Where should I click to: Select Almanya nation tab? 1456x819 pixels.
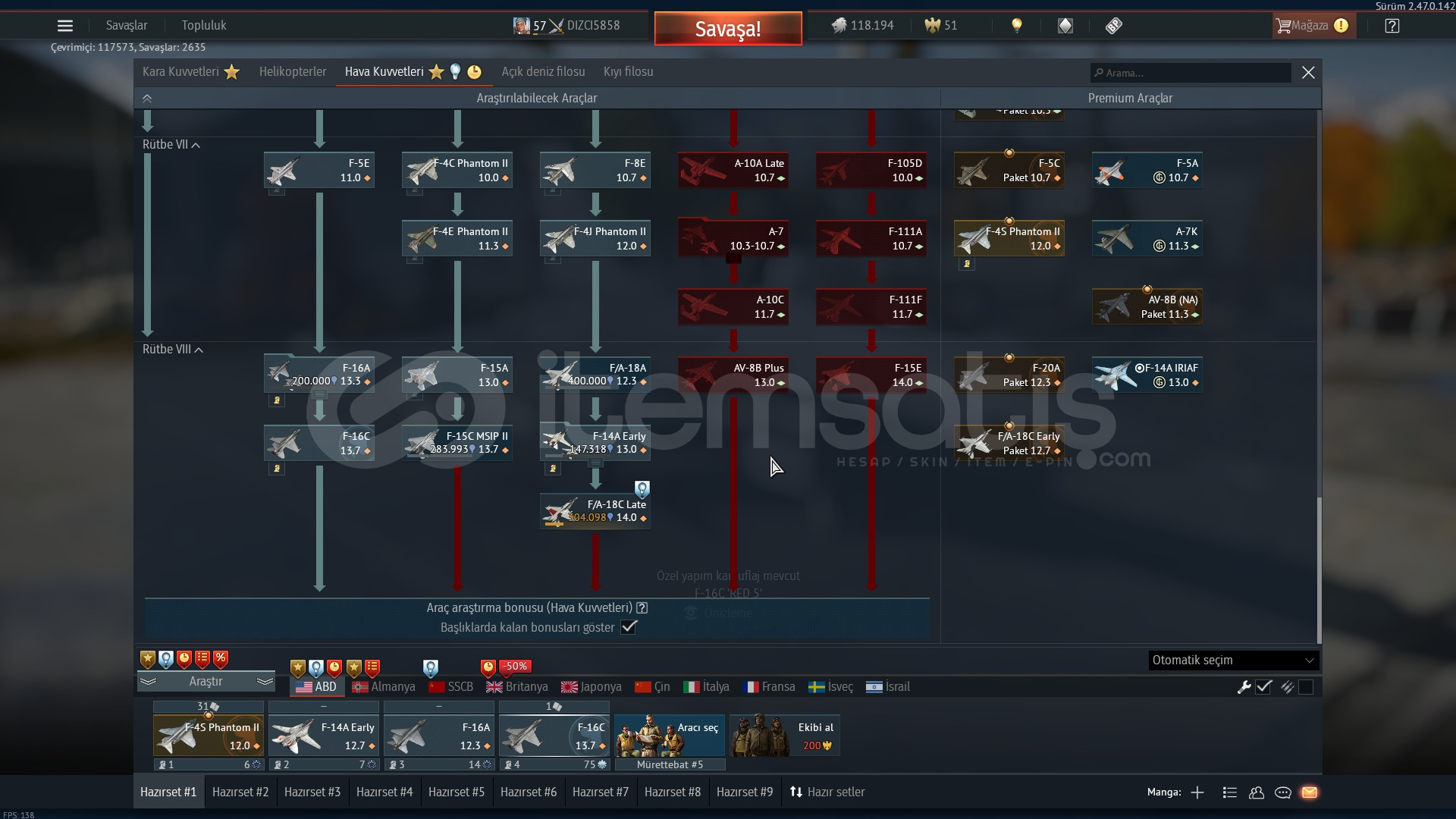pyautogui.click(x=384, y=687)
